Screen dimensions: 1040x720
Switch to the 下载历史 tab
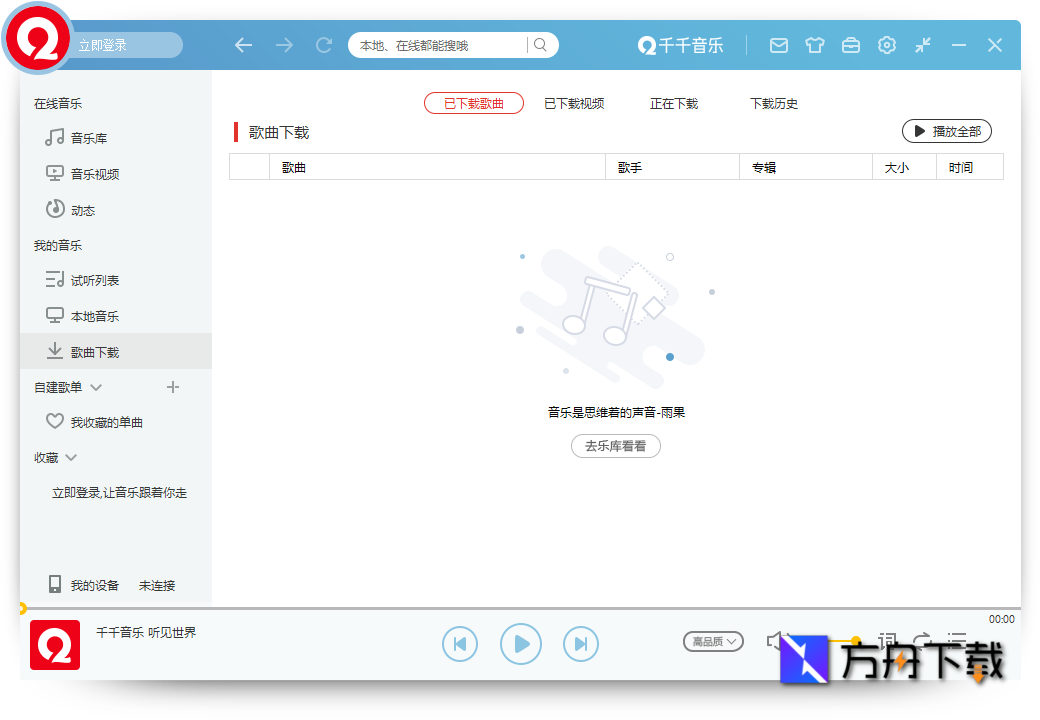pos(774,103)
